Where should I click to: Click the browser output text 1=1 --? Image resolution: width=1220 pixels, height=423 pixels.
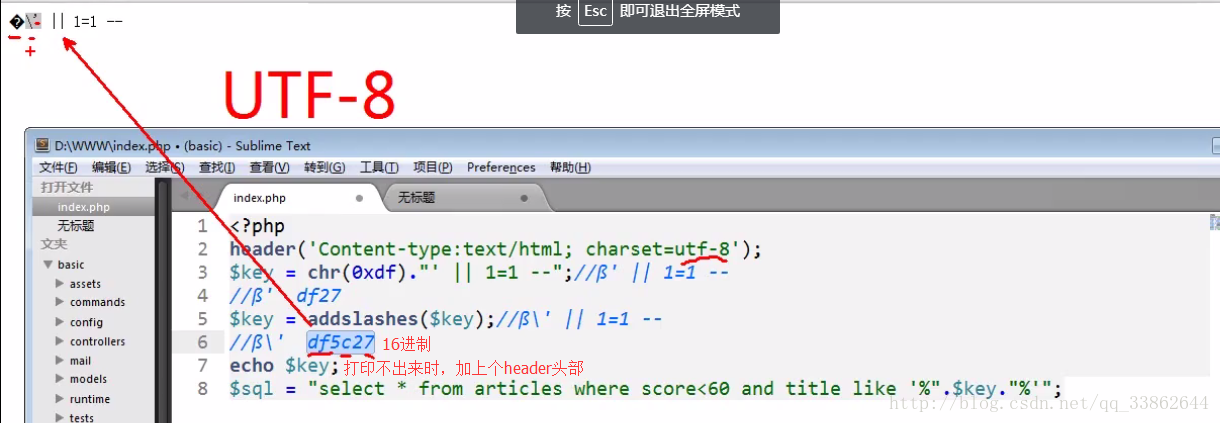point(98,20)
